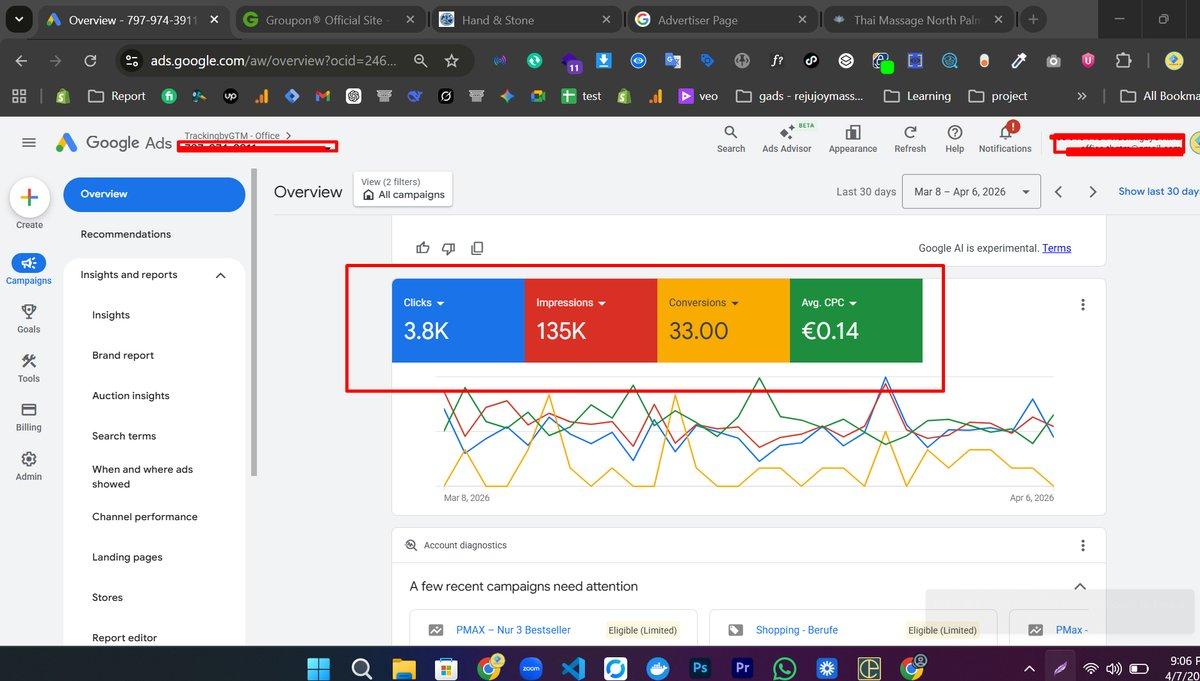Click the thumbs up feedback icon
This screenshot has height=681, width=1200.
[x=423, y=248]
